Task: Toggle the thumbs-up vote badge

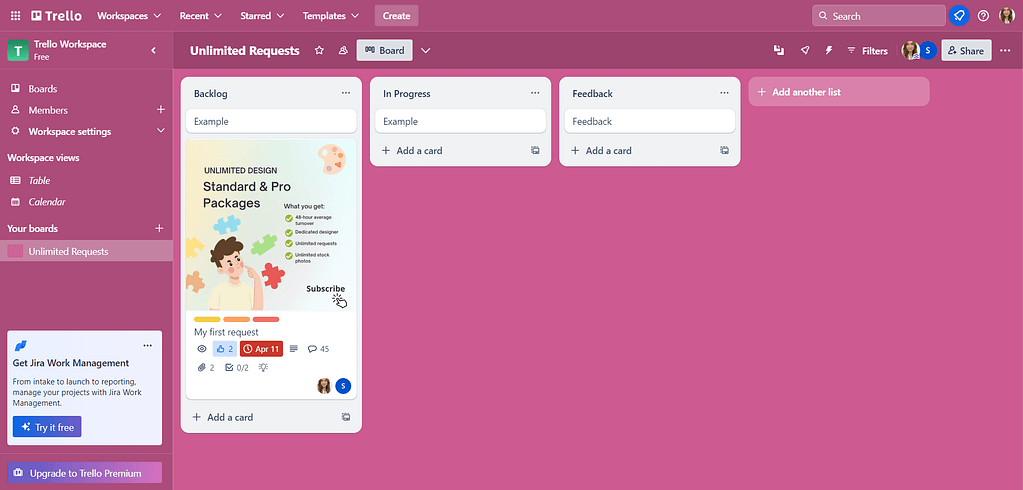Action: (x=224, y=349)
